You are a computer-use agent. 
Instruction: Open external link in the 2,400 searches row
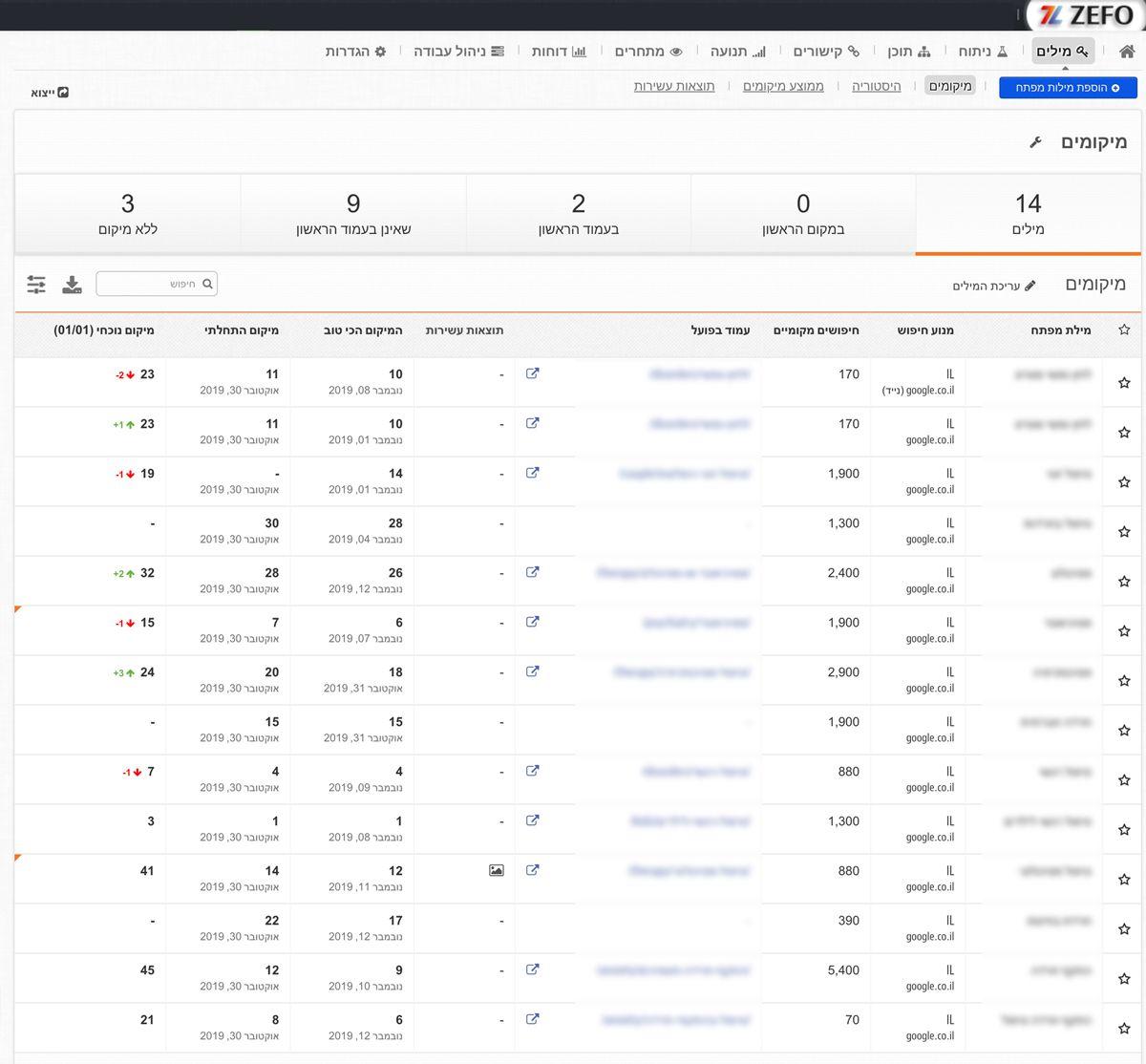pos(533,572)
